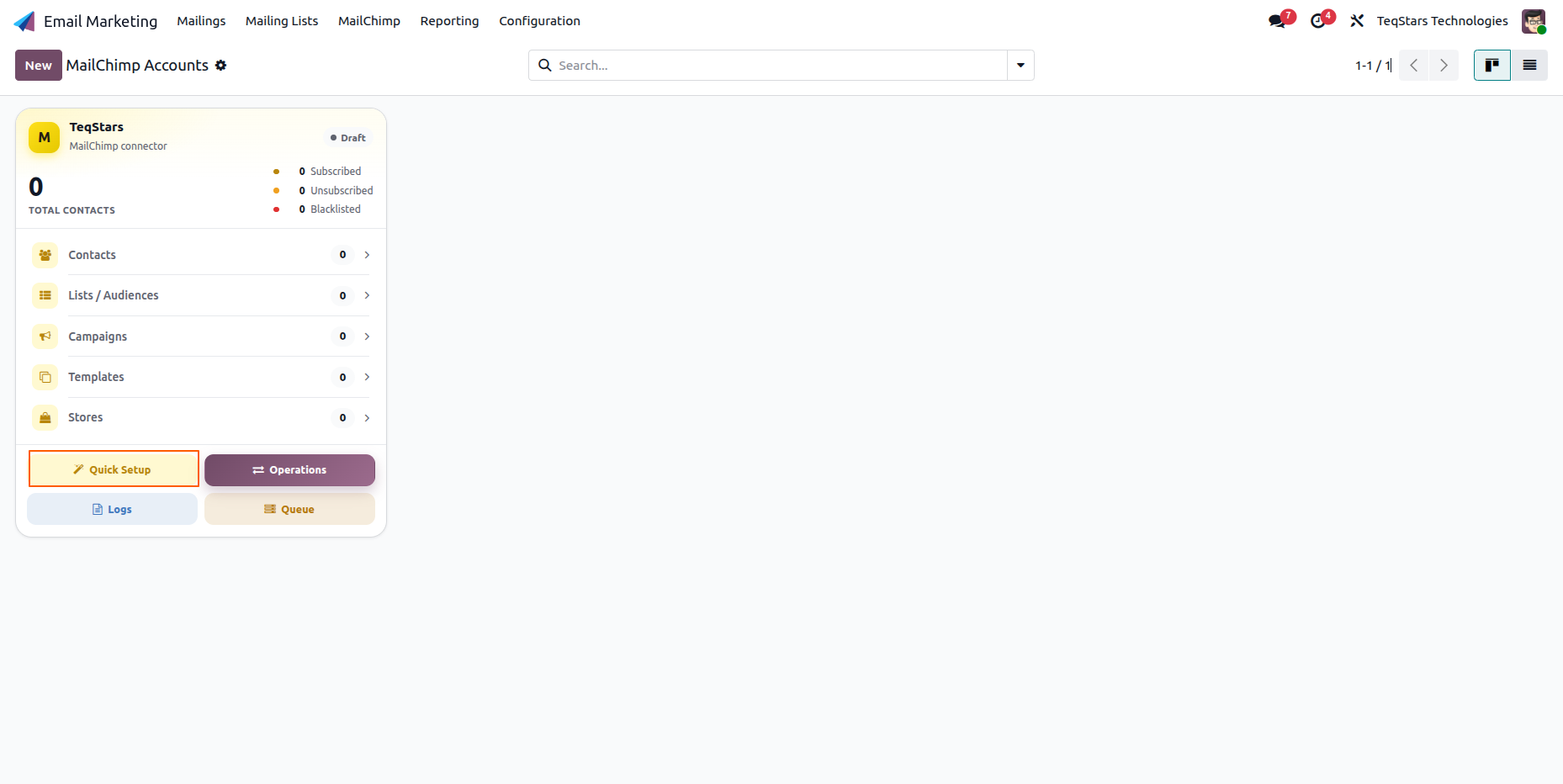
Task: Expand the Campaigns row chevron
Action: coord(367,336)
